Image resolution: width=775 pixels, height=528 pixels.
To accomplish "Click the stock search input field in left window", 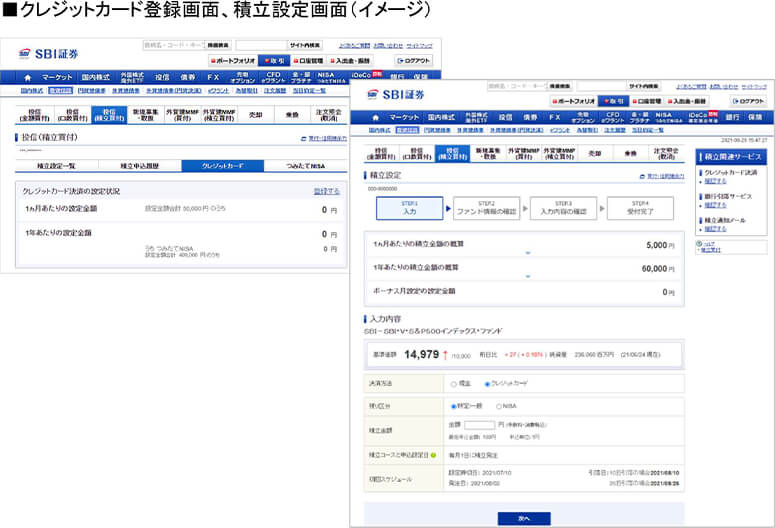I will (x=173, y=45).
